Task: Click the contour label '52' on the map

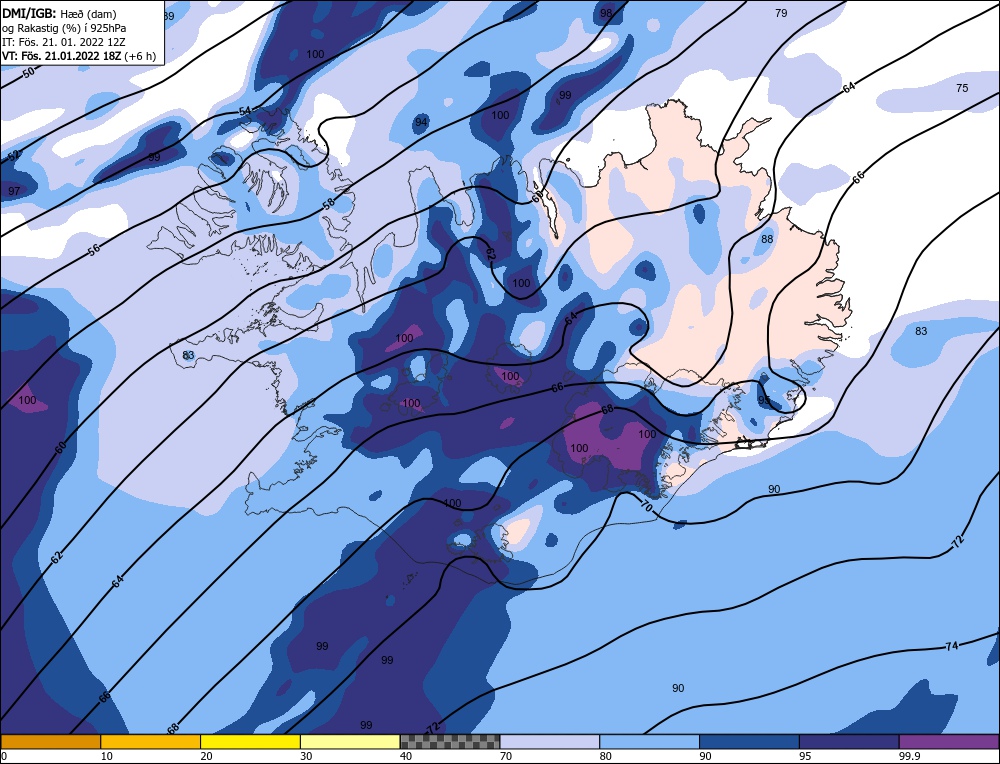Action: 14,156
